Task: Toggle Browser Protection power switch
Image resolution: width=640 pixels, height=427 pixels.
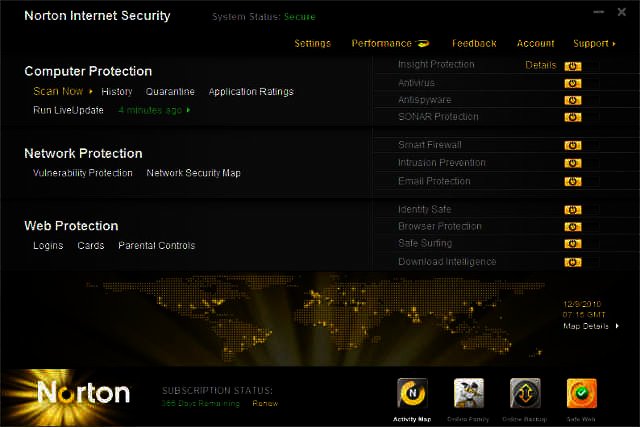Action: [573, 227]
